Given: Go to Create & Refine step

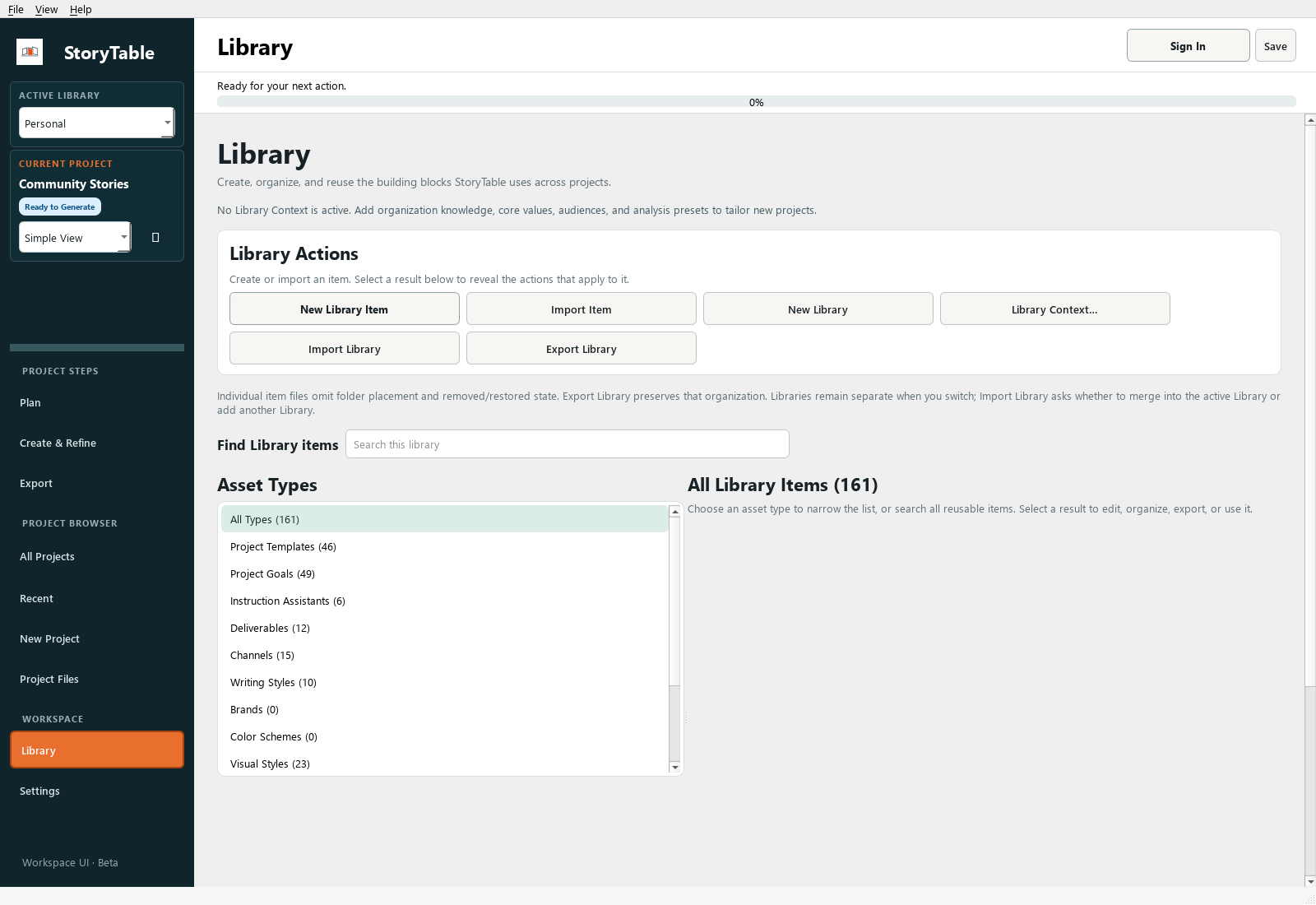Looking at the screenshot, I should (97, 443).
